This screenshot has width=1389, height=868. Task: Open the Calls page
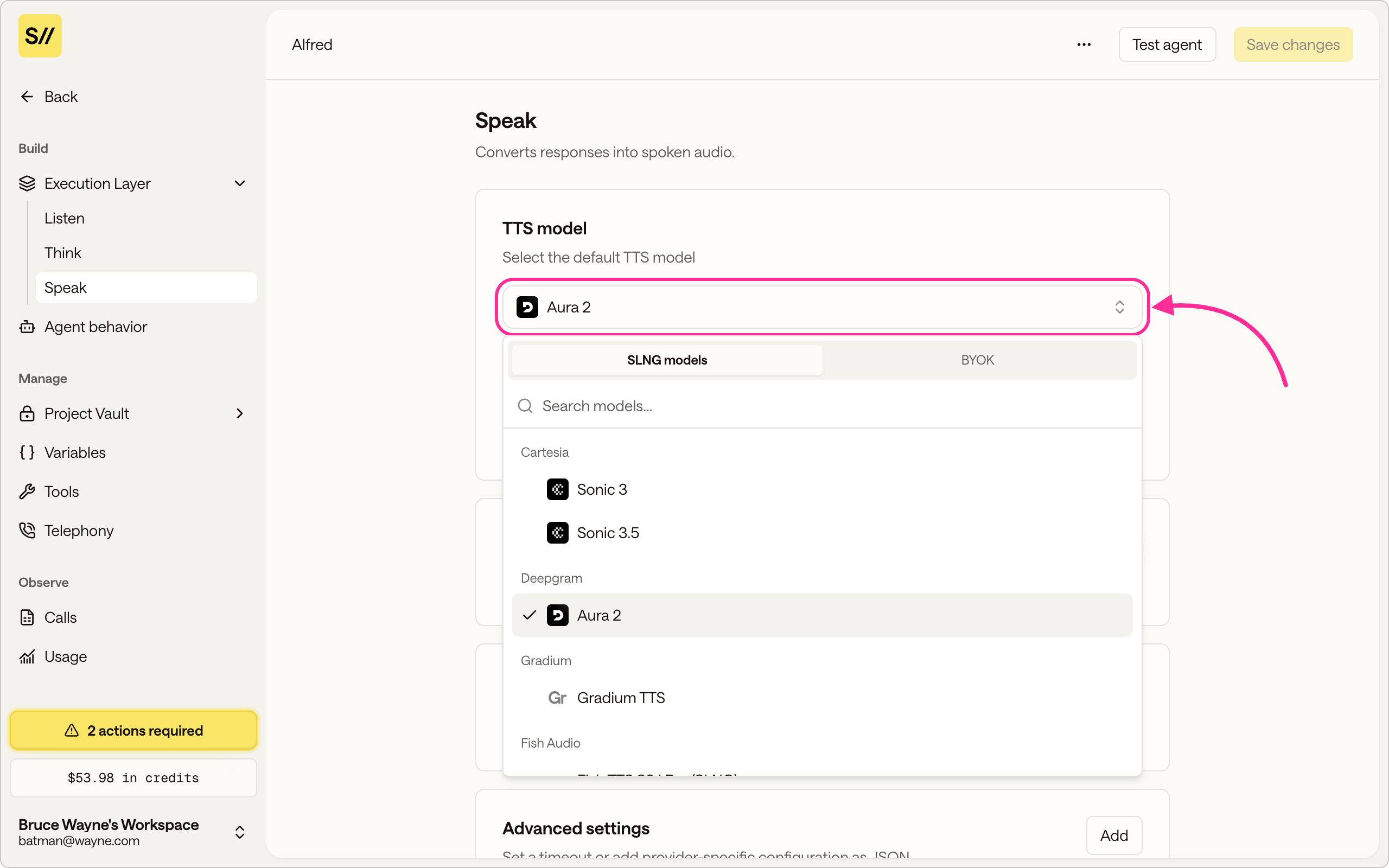coord(133,617)
